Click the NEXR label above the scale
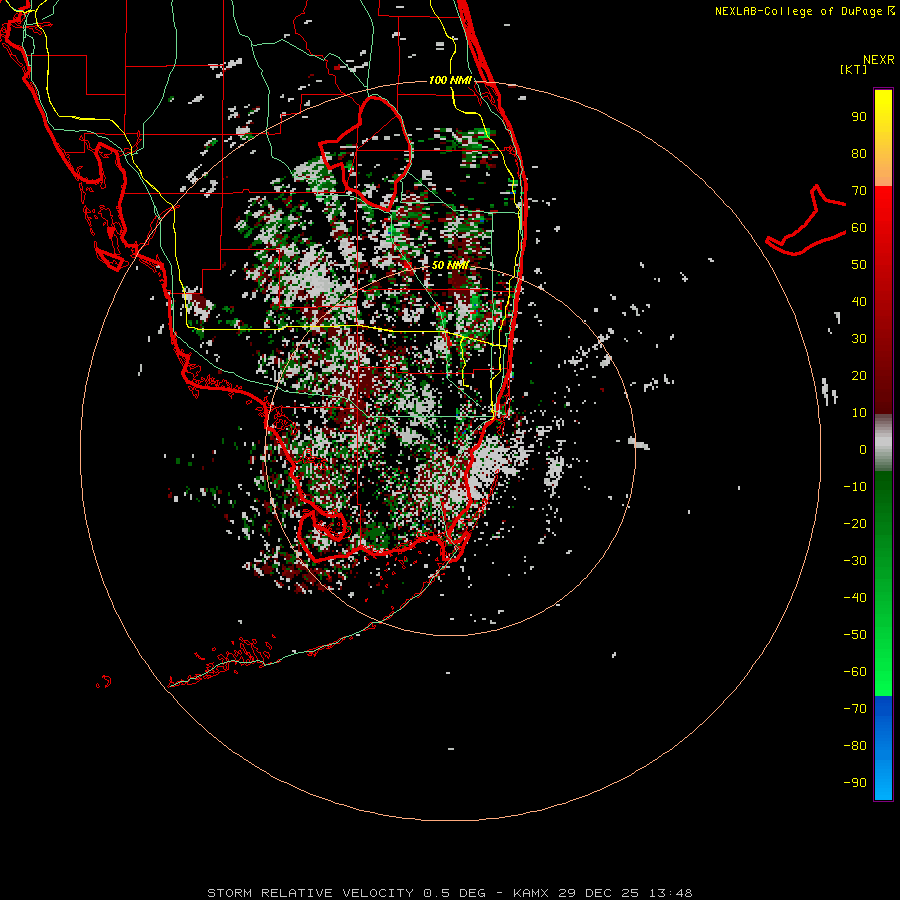 (x=878, y=60)
